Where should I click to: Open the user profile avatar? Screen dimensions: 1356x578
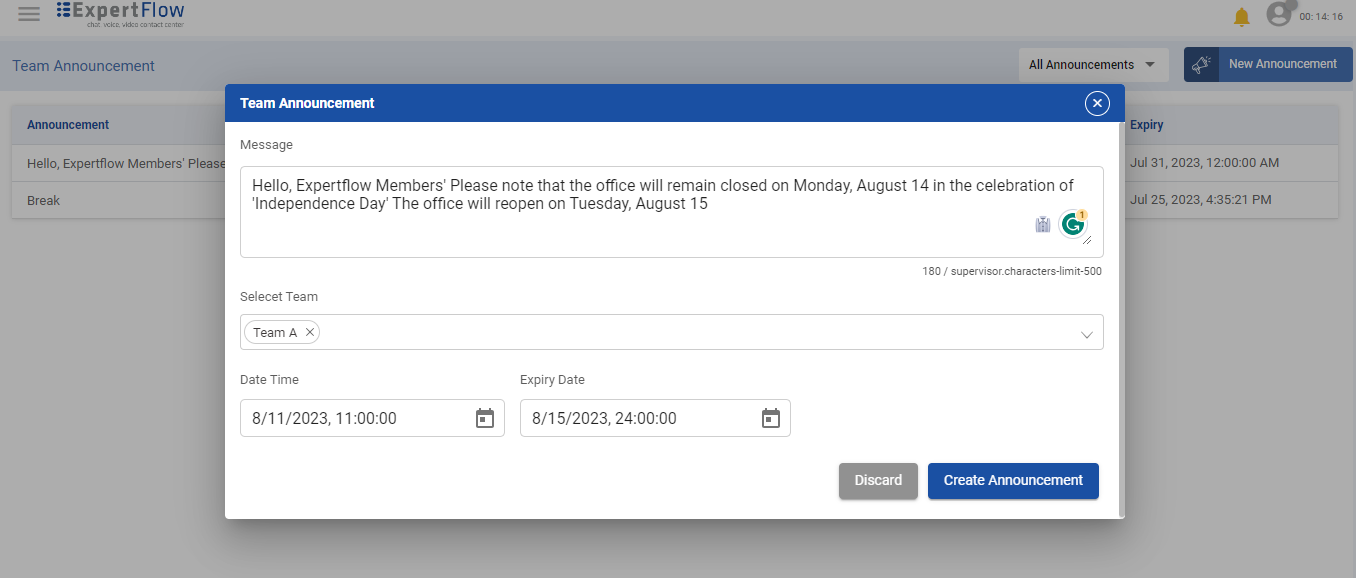pyautogui.click(x=1278, y=14)
